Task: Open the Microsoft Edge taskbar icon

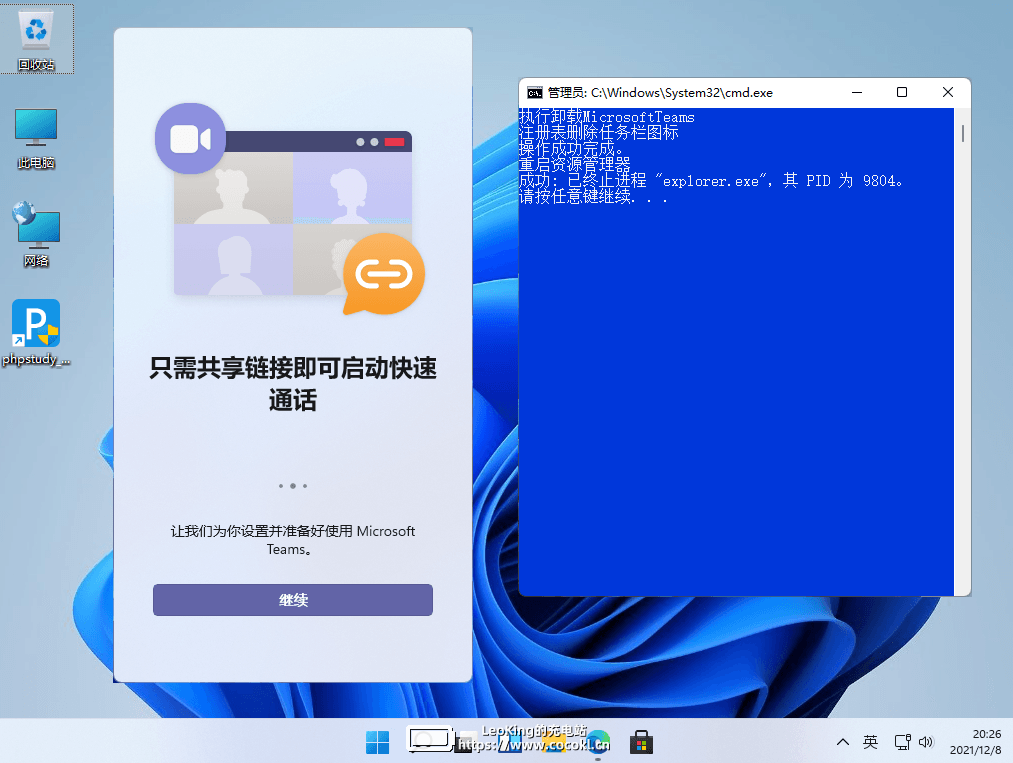Action: tap(598, 742)
